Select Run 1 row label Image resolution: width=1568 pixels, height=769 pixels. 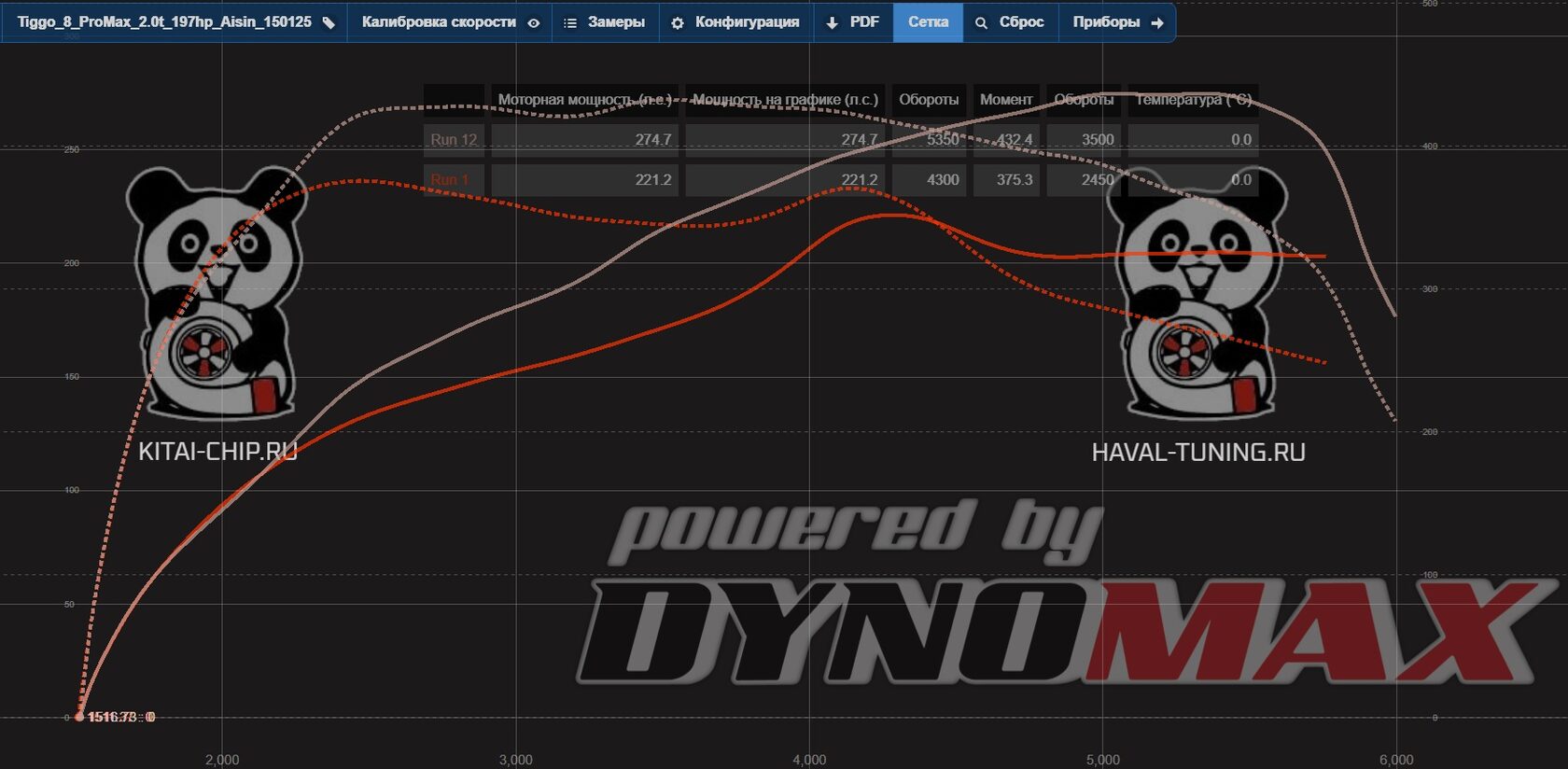(x=454, y=179)
